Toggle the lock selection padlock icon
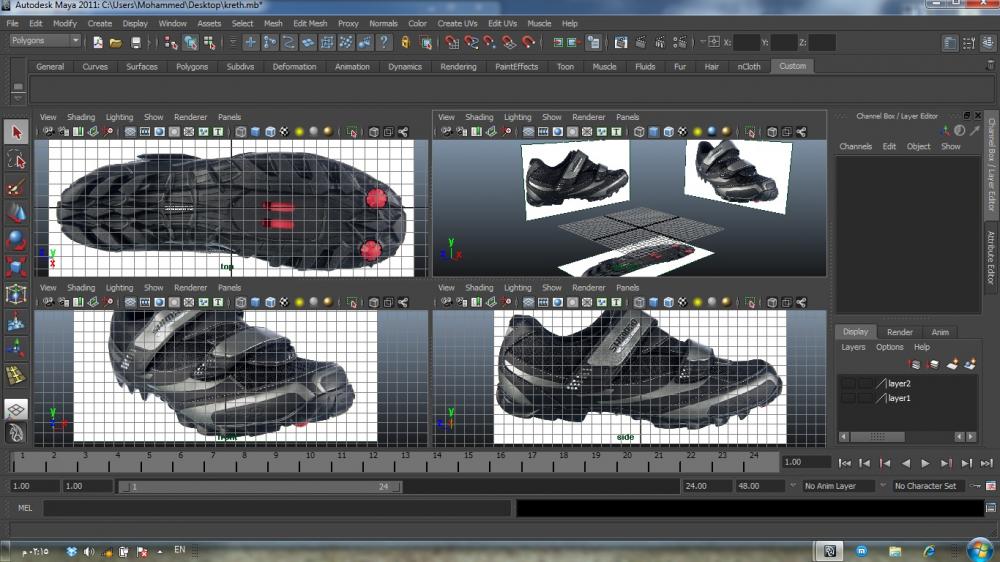Viewport: 1000px width, 562px height. [x=405, y=43]
